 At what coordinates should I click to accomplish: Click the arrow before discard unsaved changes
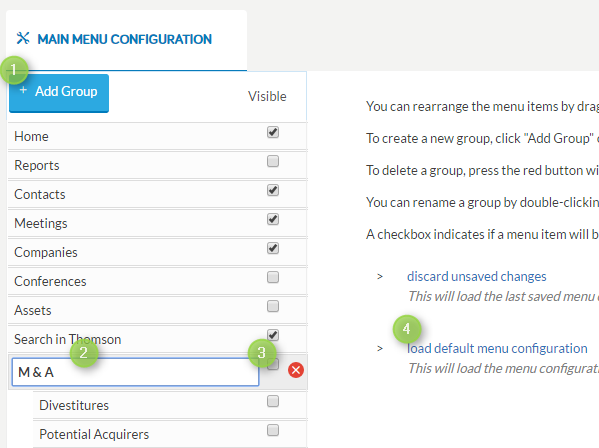coord(380,277)
